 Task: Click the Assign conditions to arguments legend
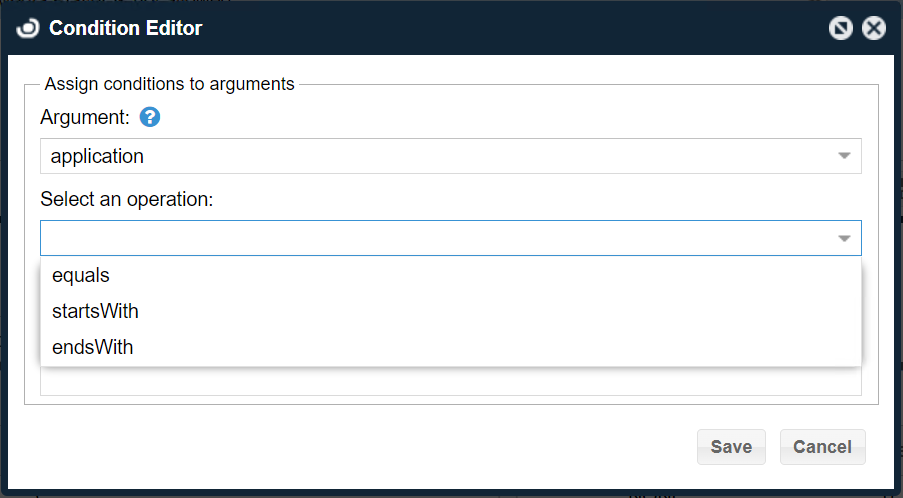169,84
